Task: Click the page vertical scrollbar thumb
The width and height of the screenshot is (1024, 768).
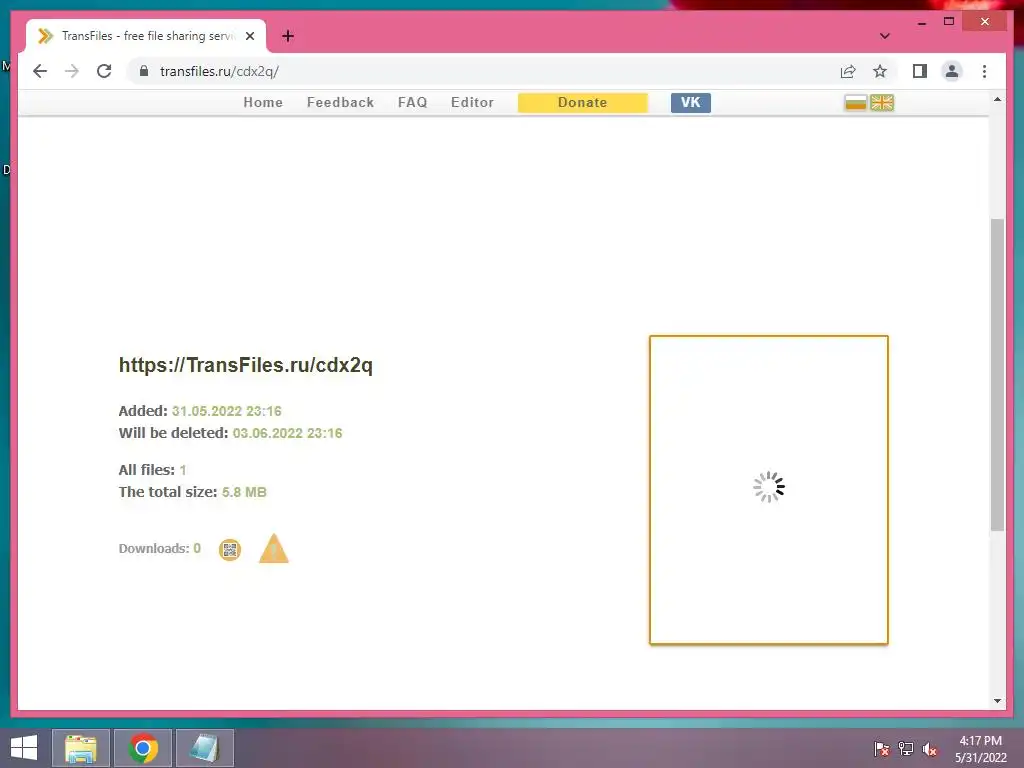Action: pos(997,376)
